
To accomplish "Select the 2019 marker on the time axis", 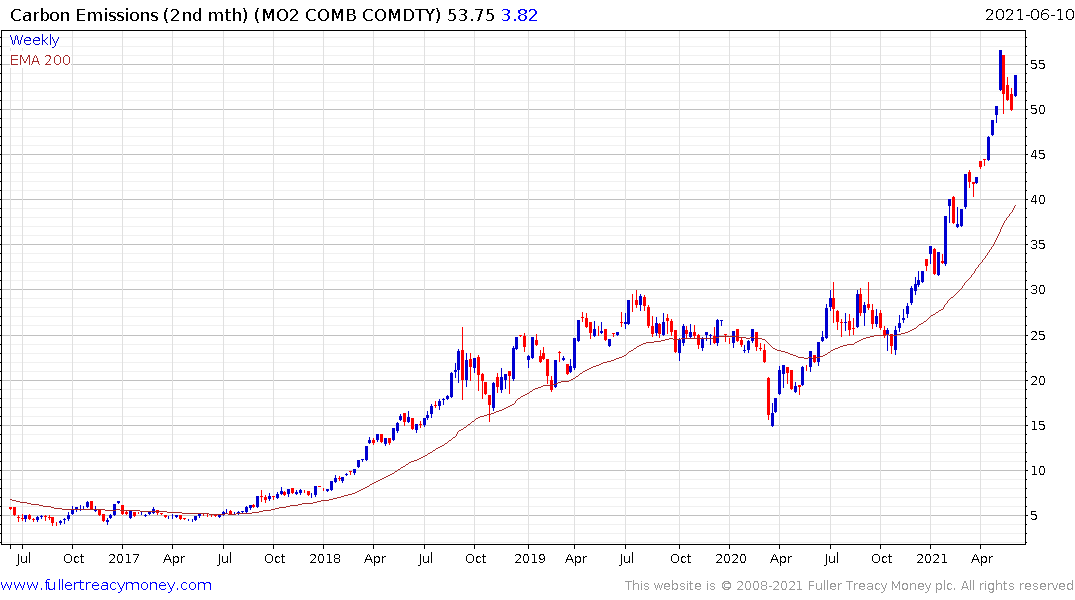I will pos(529,558).
